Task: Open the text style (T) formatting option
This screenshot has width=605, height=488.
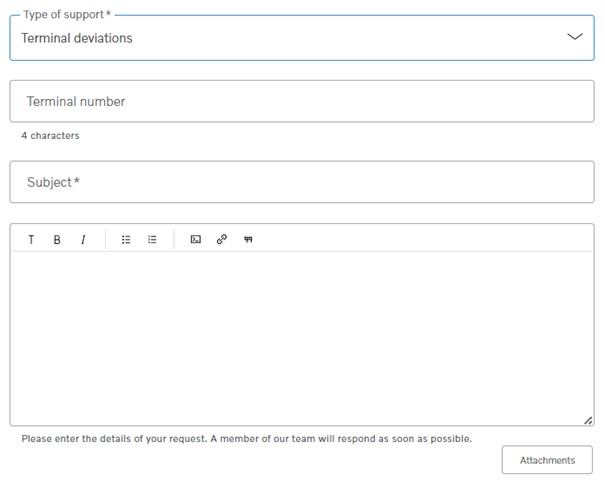Action: coord(31,240)
